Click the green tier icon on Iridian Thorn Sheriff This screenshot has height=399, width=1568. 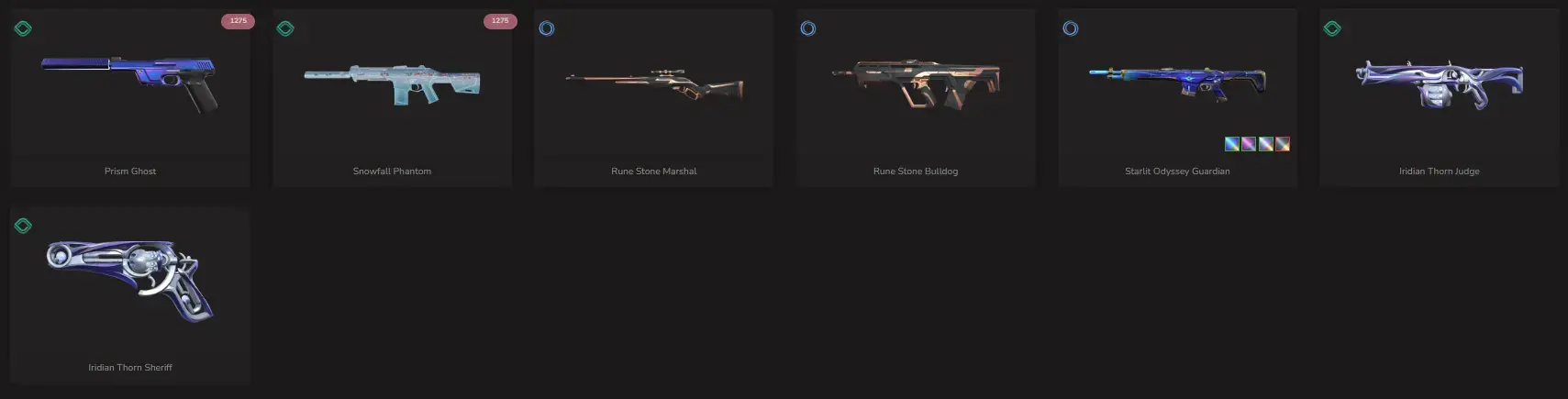[x=23, y=226]
